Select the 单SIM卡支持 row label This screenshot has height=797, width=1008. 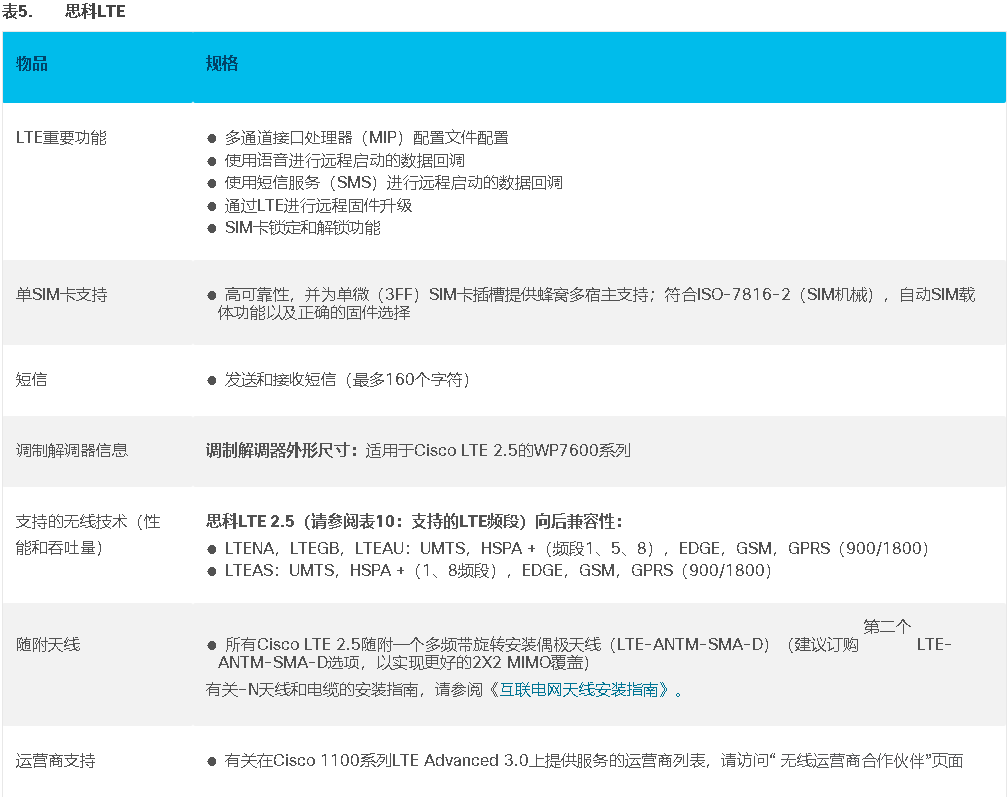[x=61, y=294]
